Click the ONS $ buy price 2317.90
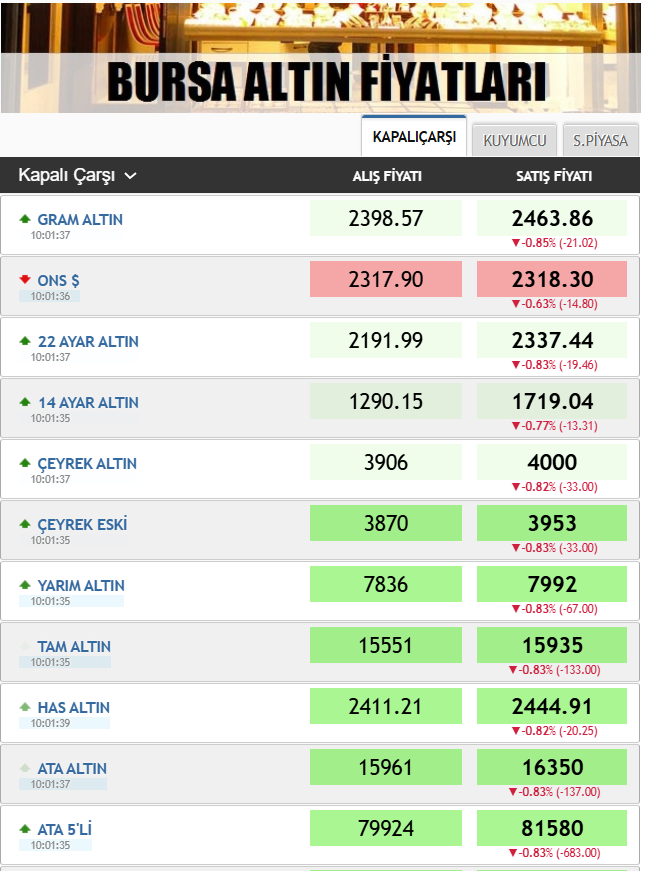Viewport: 645px width, 871px height. pyautogui.click(x=386, y=280)
